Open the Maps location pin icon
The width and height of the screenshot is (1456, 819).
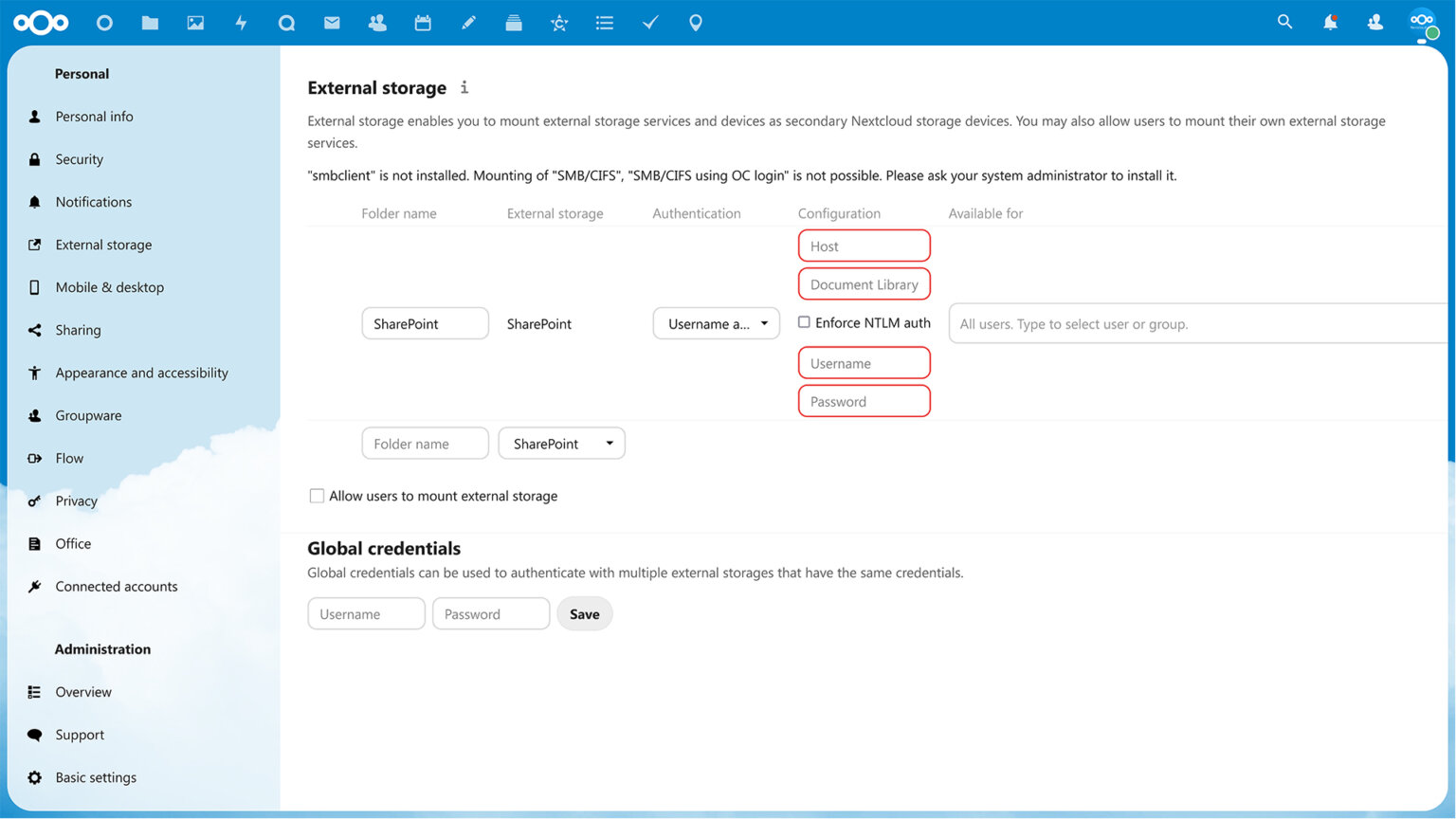(x=695, y=22)
